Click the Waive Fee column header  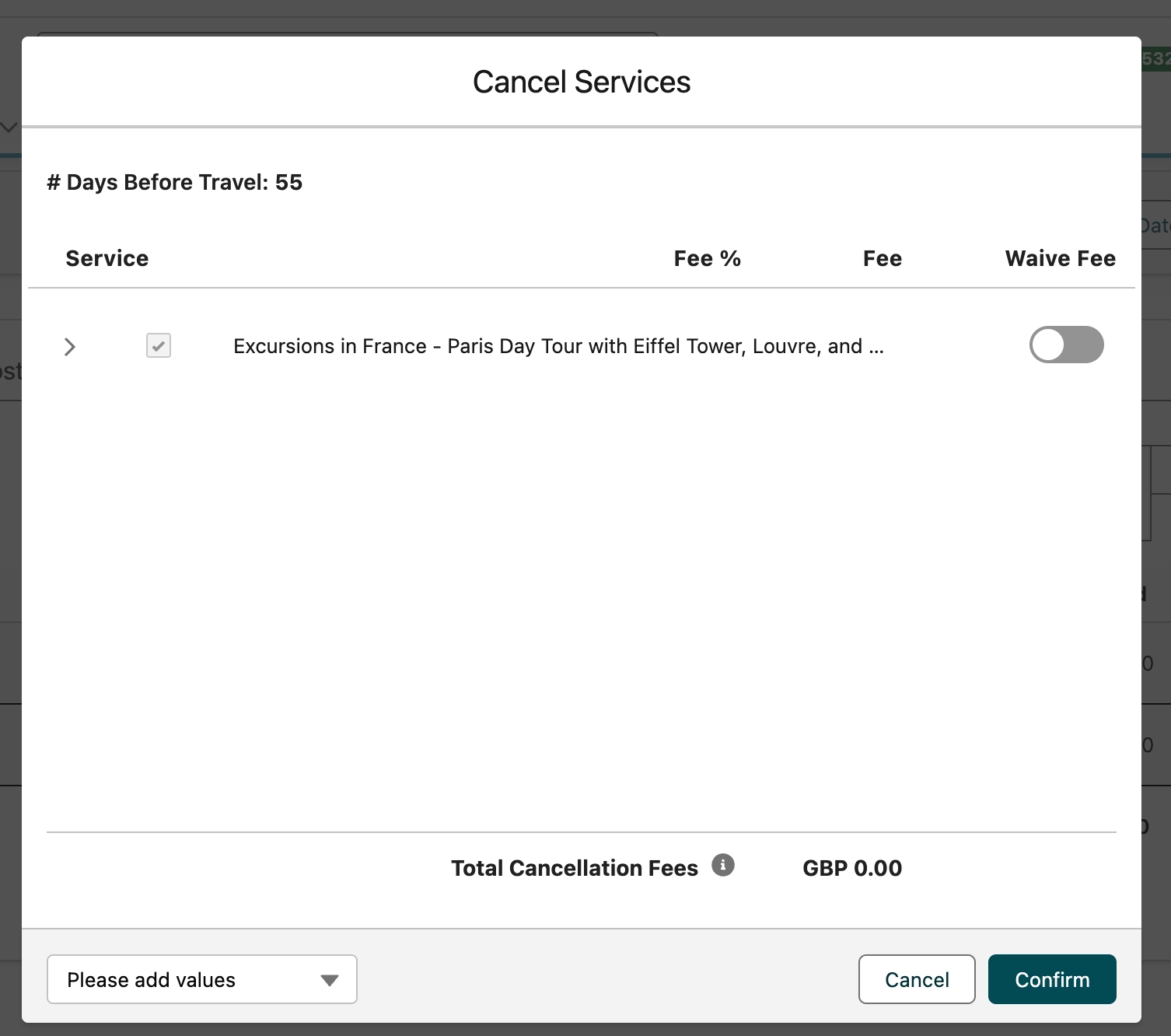click(1060, 258)
